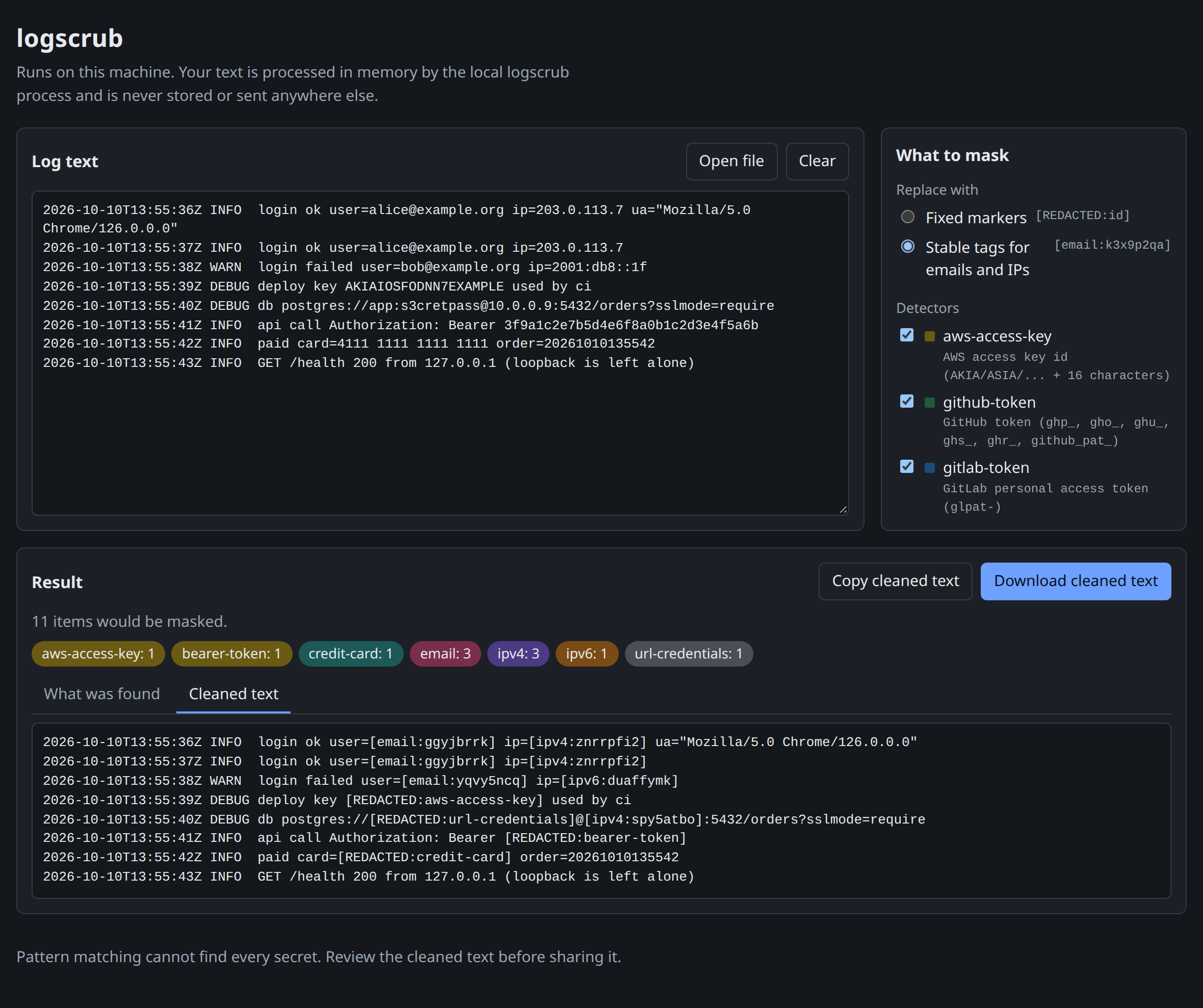This screenshot has width=1203, height=1008.
Task: Click the AKIAIOSFODNN7EXAMPLE key in log
Action: point(425,286)
